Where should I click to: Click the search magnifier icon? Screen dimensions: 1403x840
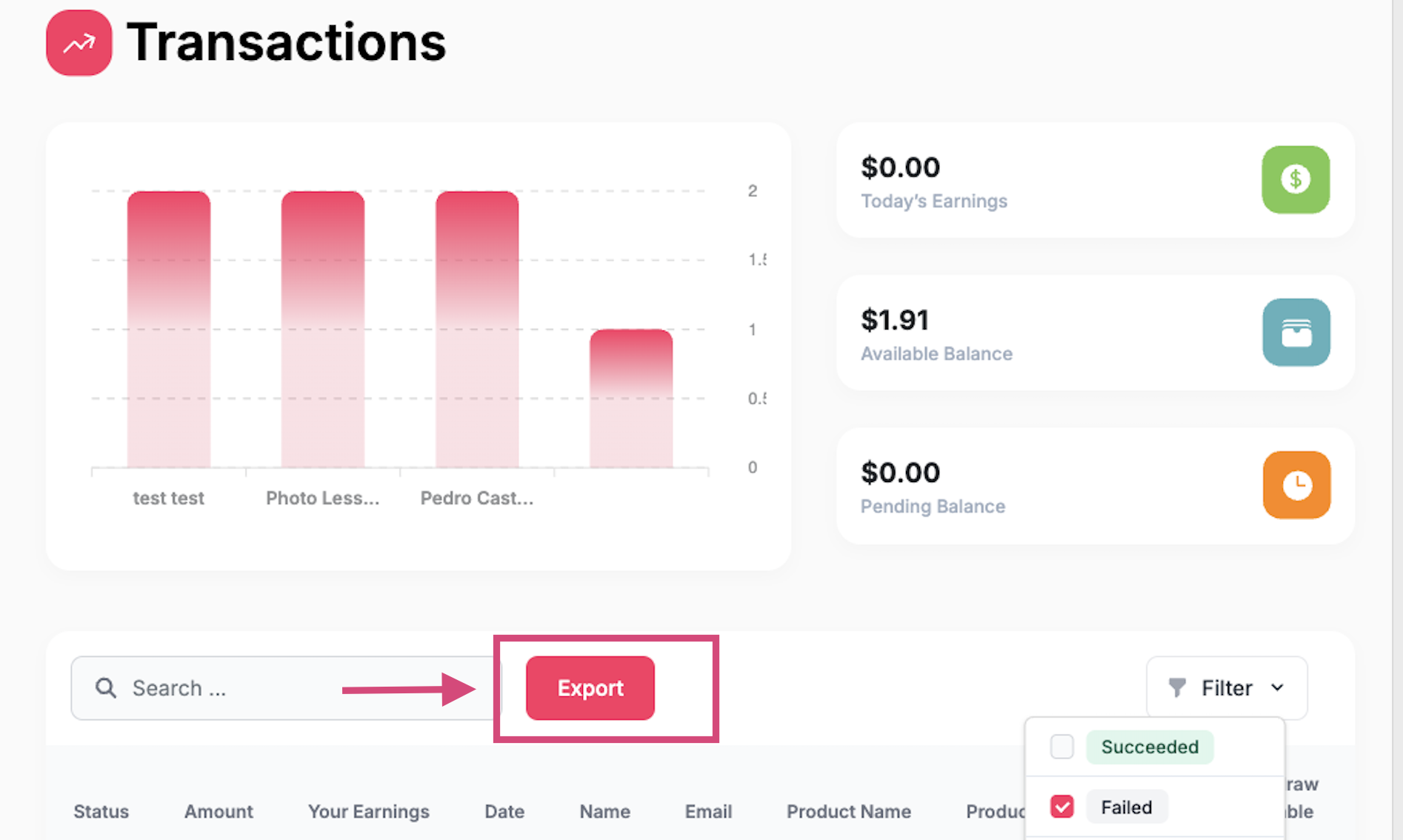pos(106,688)
